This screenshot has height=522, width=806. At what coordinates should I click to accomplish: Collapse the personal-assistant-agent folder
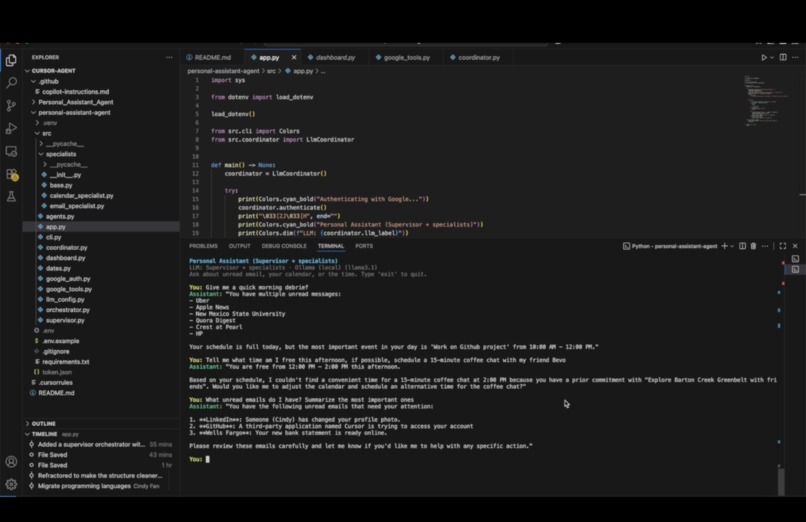coord(74,113)
